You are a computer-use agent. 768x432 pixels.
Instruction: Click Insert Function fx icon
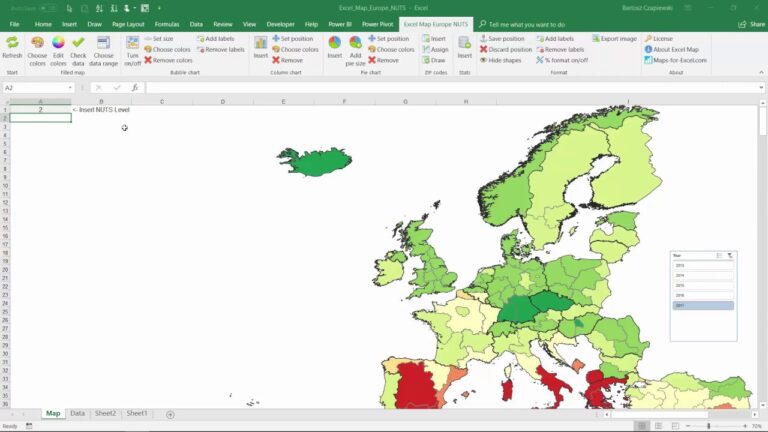click(x=135, y=88)
